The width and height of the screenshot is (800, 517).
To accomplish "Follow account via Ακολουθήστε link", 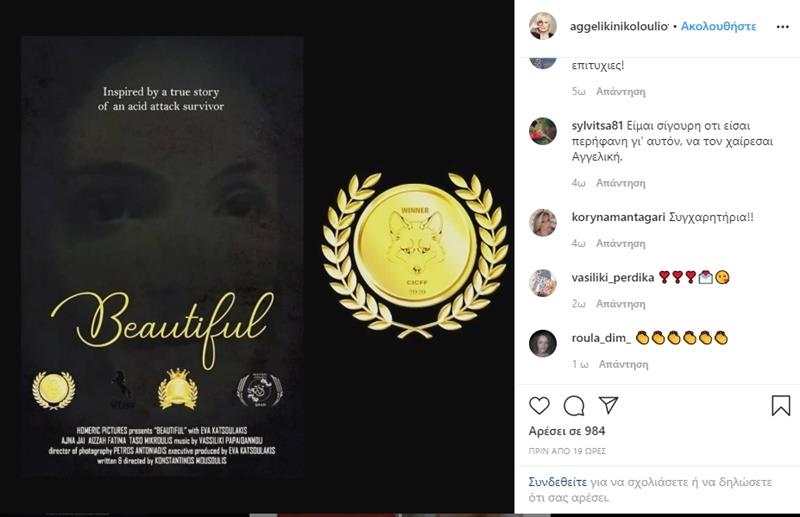I will [718, 26].
